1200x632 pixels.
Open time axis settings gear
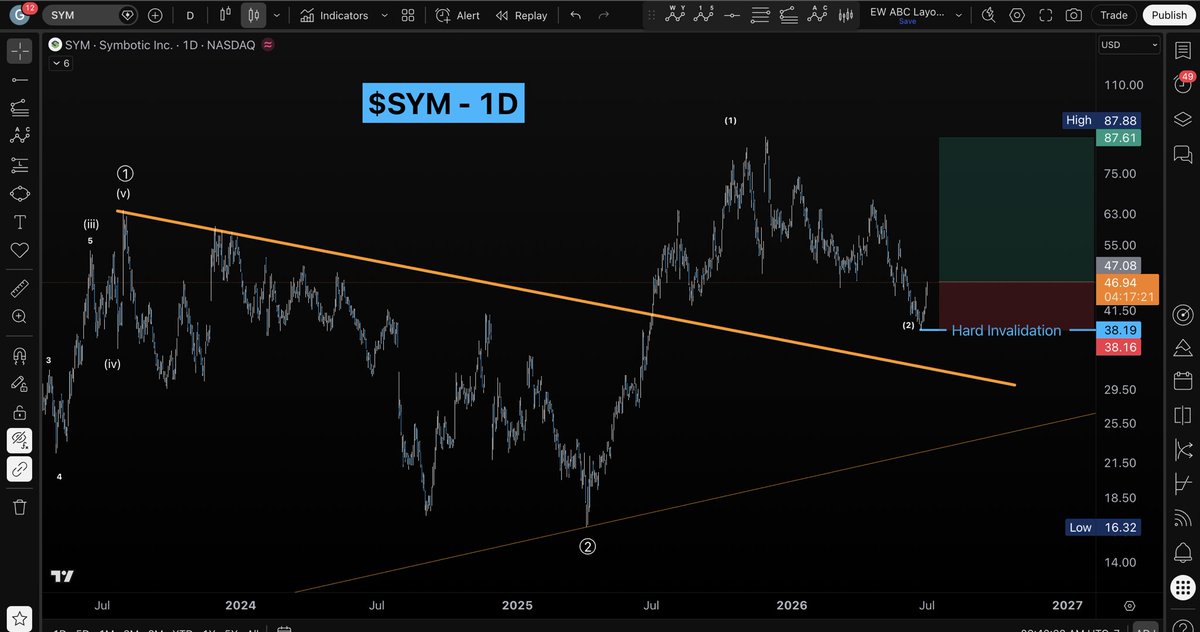click(x=1129, y=605)
